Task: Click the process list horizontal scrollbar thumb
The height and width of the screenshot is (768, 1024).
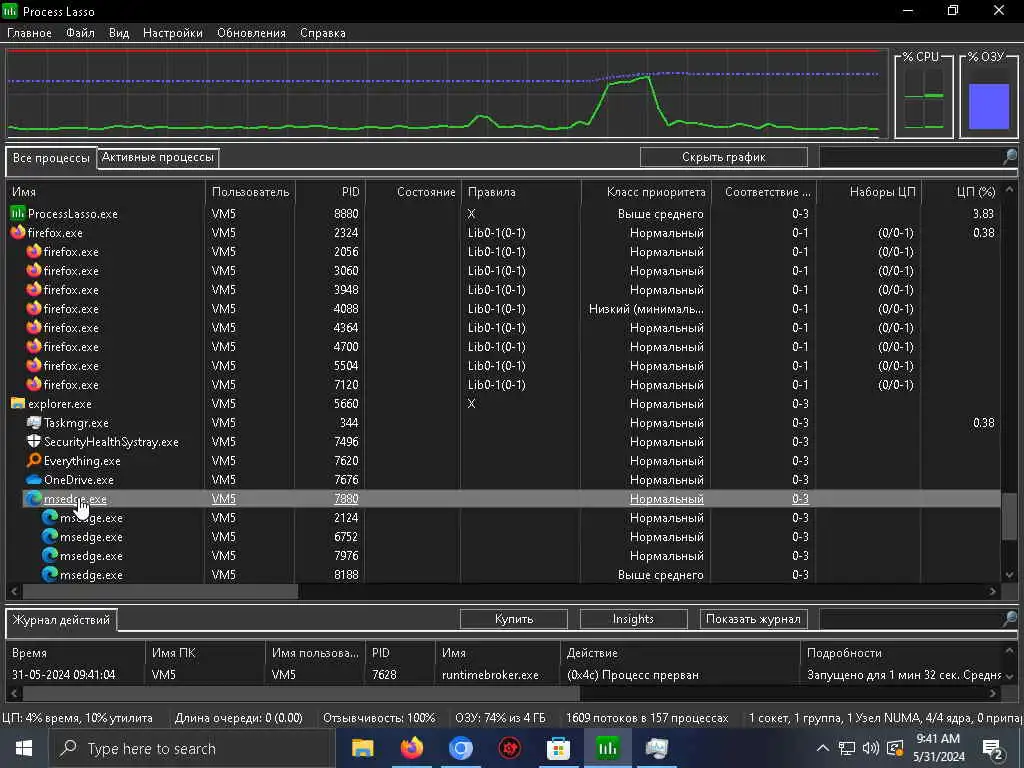Action: [160, 591]
